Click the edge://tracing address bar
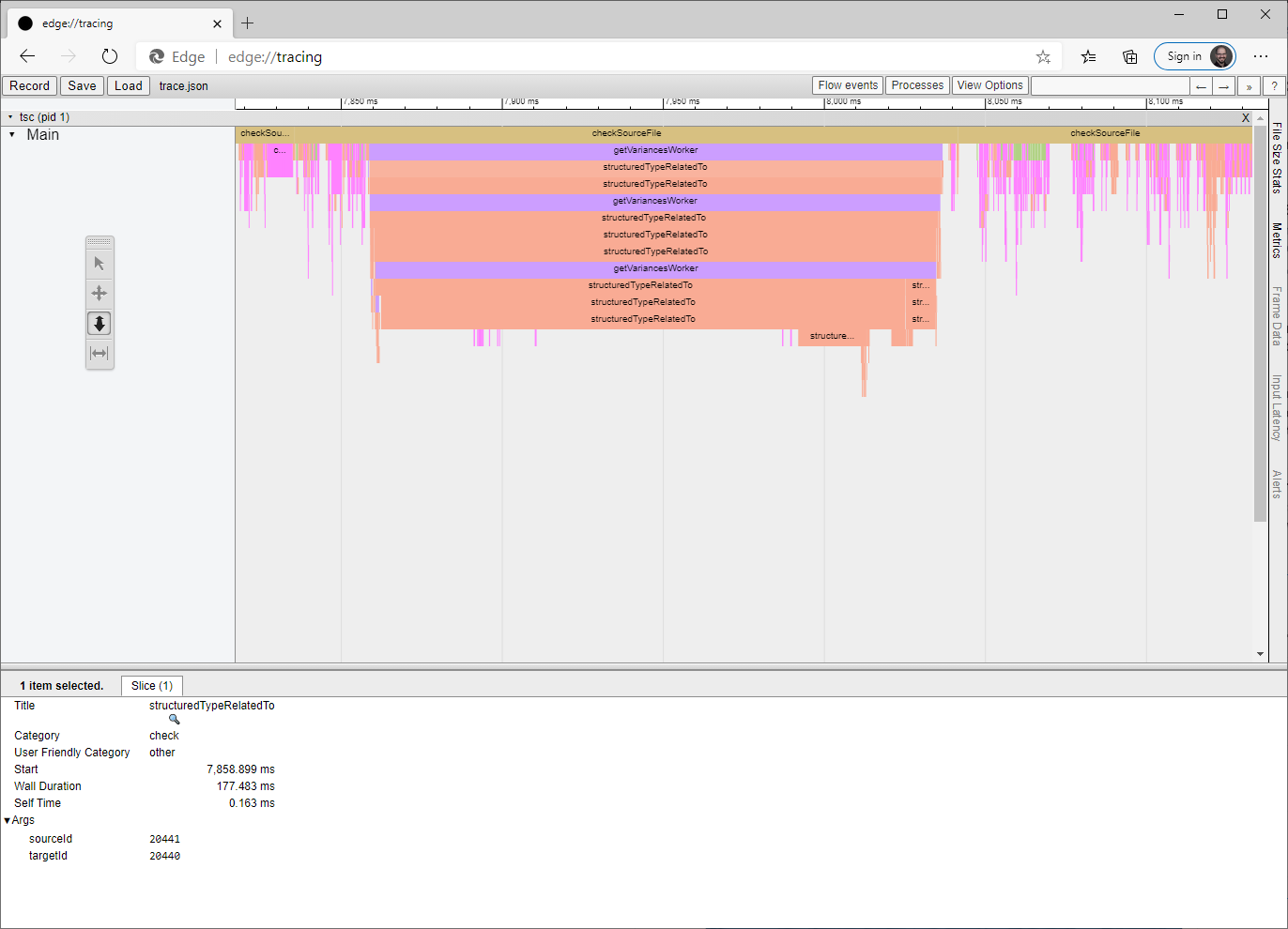This screenshot has width=1288, height=929. [601, 56]
